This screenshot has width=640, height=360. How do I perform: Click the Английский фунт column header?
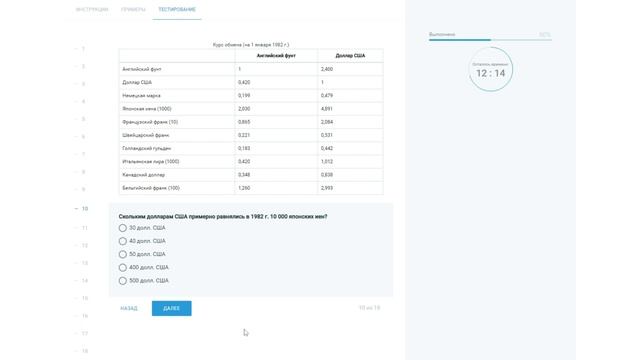pyautogui.click(x=276, y=56)
